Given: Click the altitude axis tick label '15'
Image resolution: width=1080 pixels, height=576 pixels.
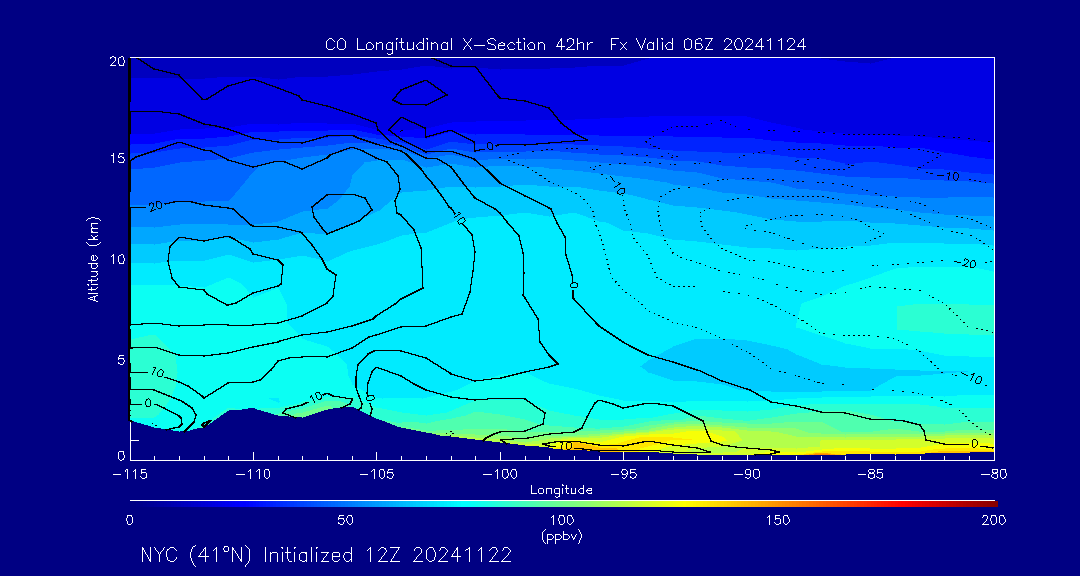Looking at the screenshot, I should (117, 158).
